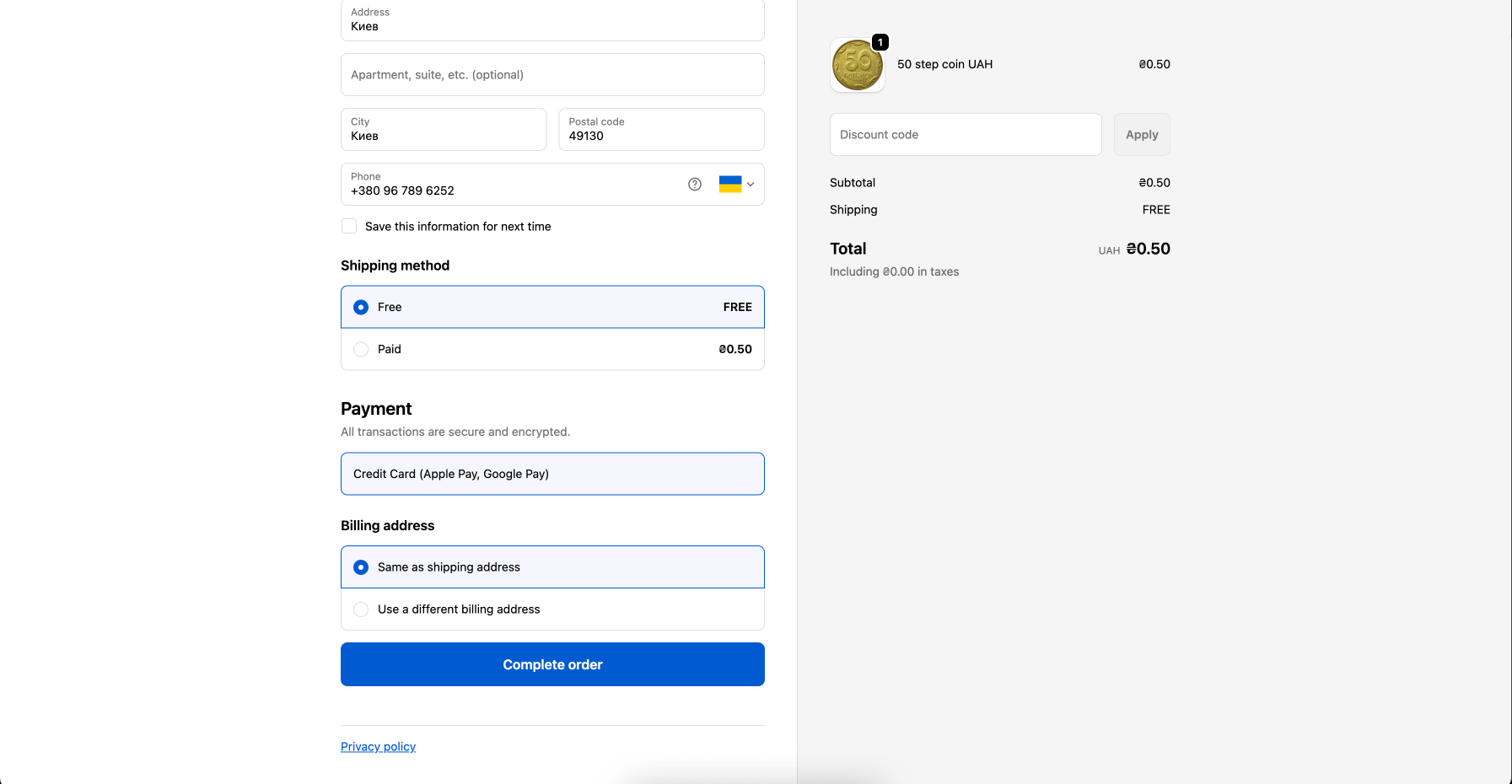Screen dimensions: 1512x784
Task: Click the quantity badge on coin image
Action: [x=880, y=42]
